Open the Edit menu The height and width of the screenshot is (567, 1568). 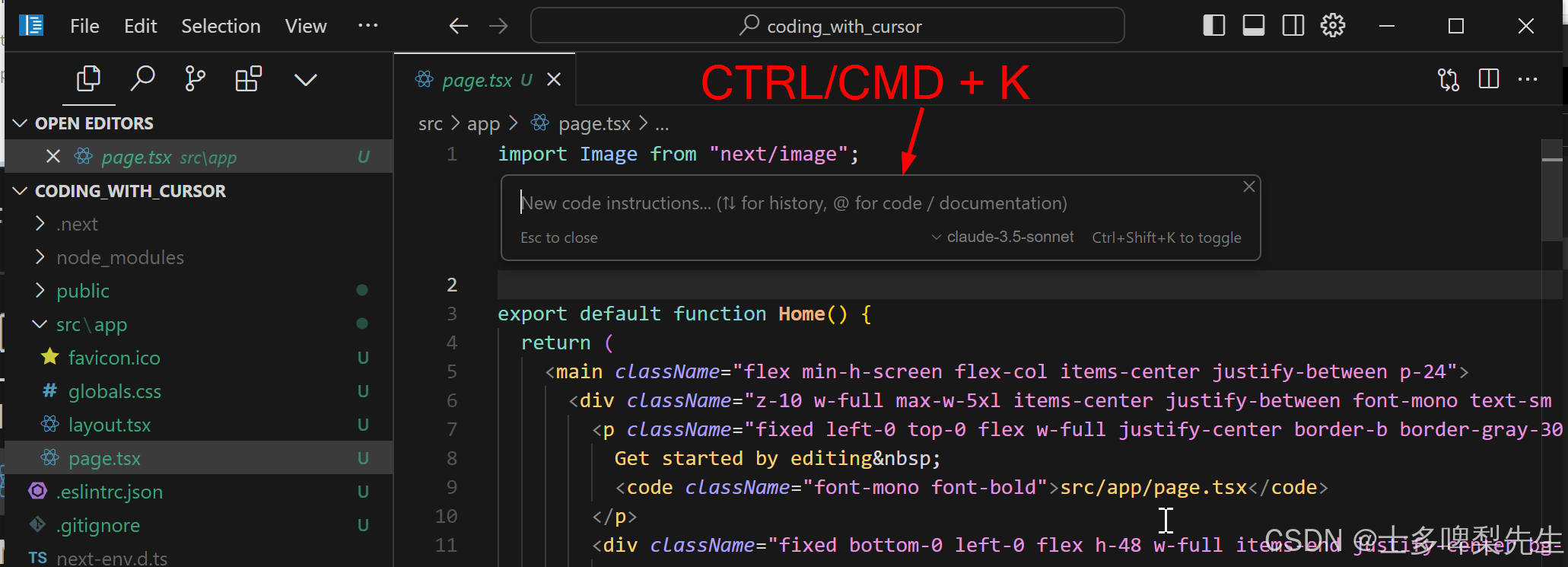click(141, 26)
